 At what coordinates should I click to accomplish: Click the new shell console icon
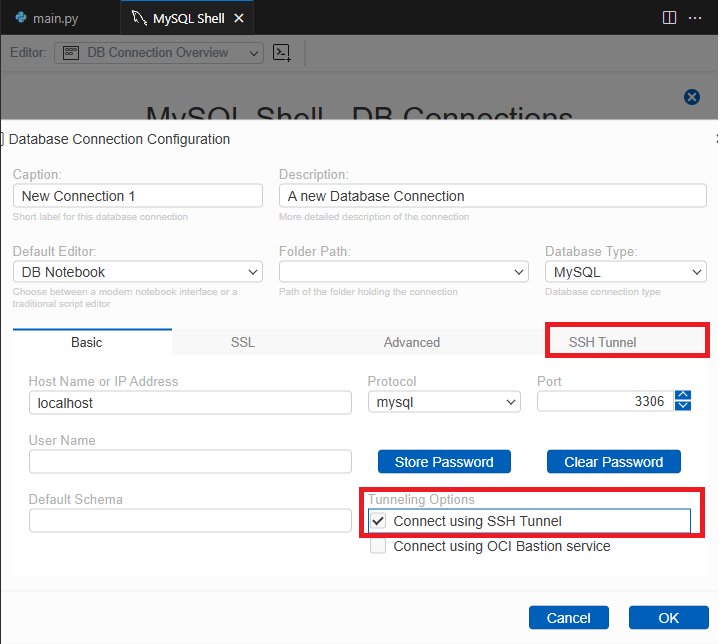pyautogui.click(x=282, y=53)
